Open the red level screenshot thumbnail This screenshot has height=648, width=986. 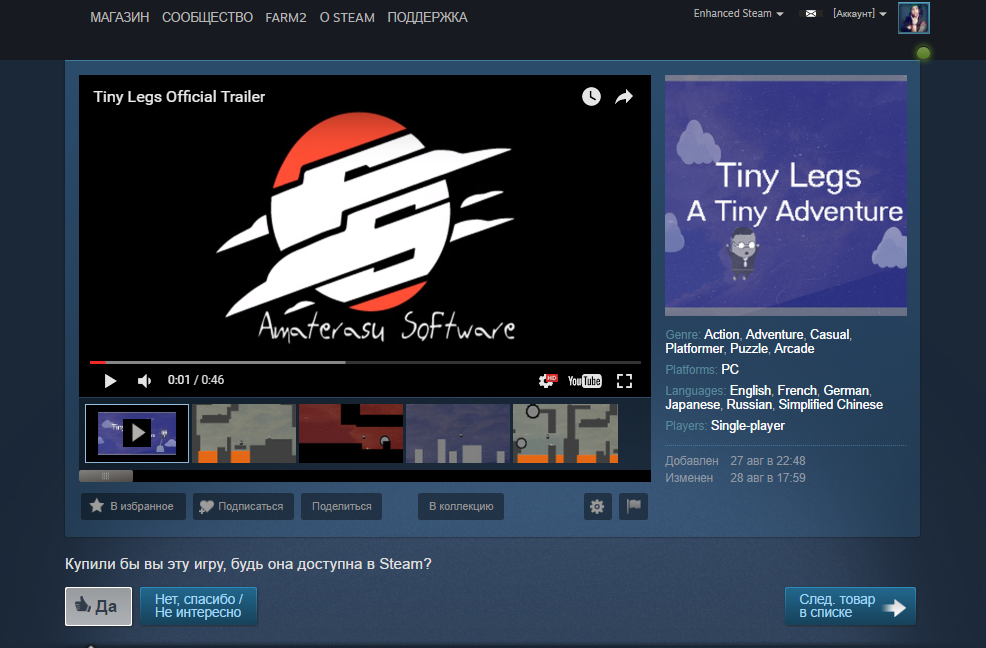click(x=351, y=433)
